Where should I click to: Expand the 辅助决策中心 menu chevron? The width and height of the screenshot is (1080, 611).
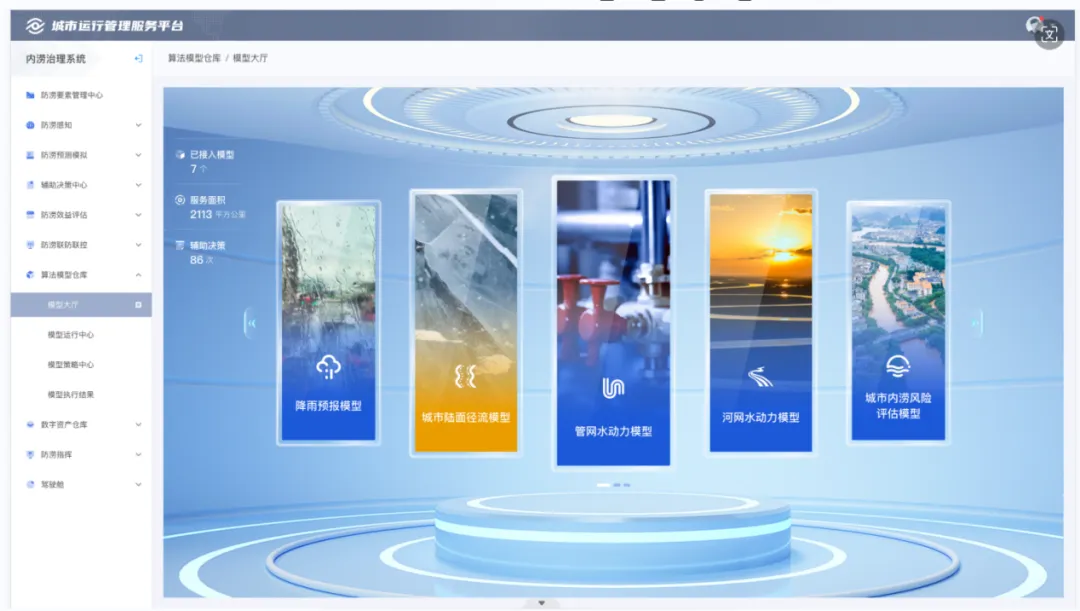(x=138, y=185)
